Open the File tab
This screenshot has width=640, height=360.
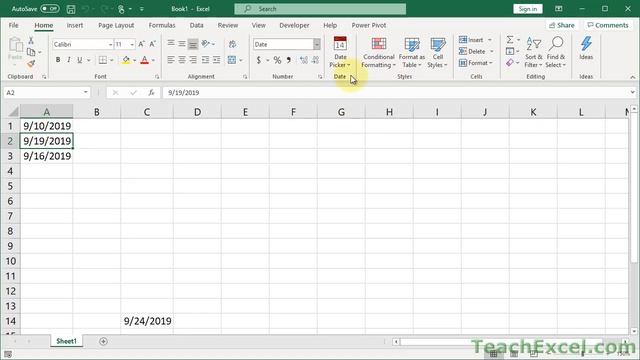(x=13, y=25)
